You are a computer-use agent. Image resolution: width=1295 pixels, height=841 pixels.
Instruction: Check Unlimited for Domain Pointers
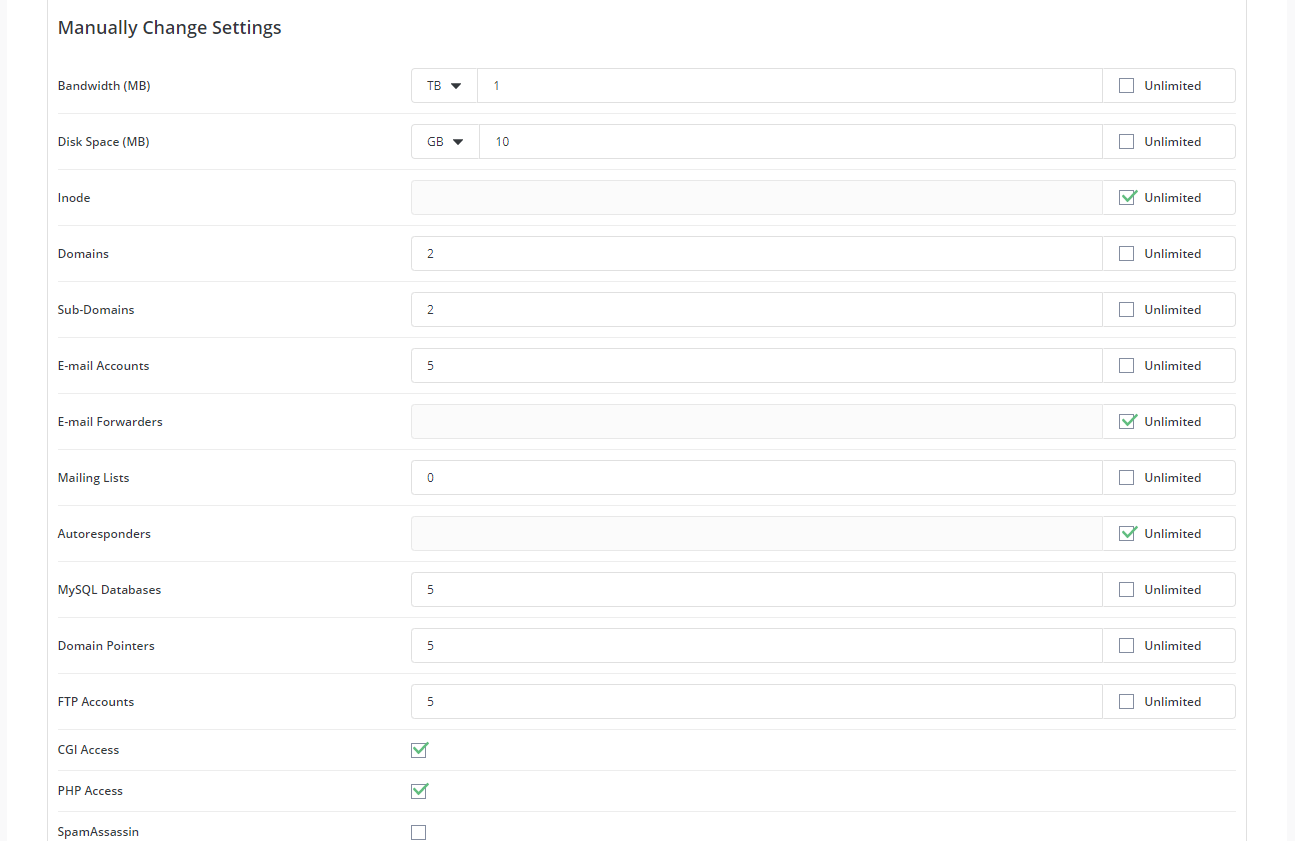pos(1127,646)
